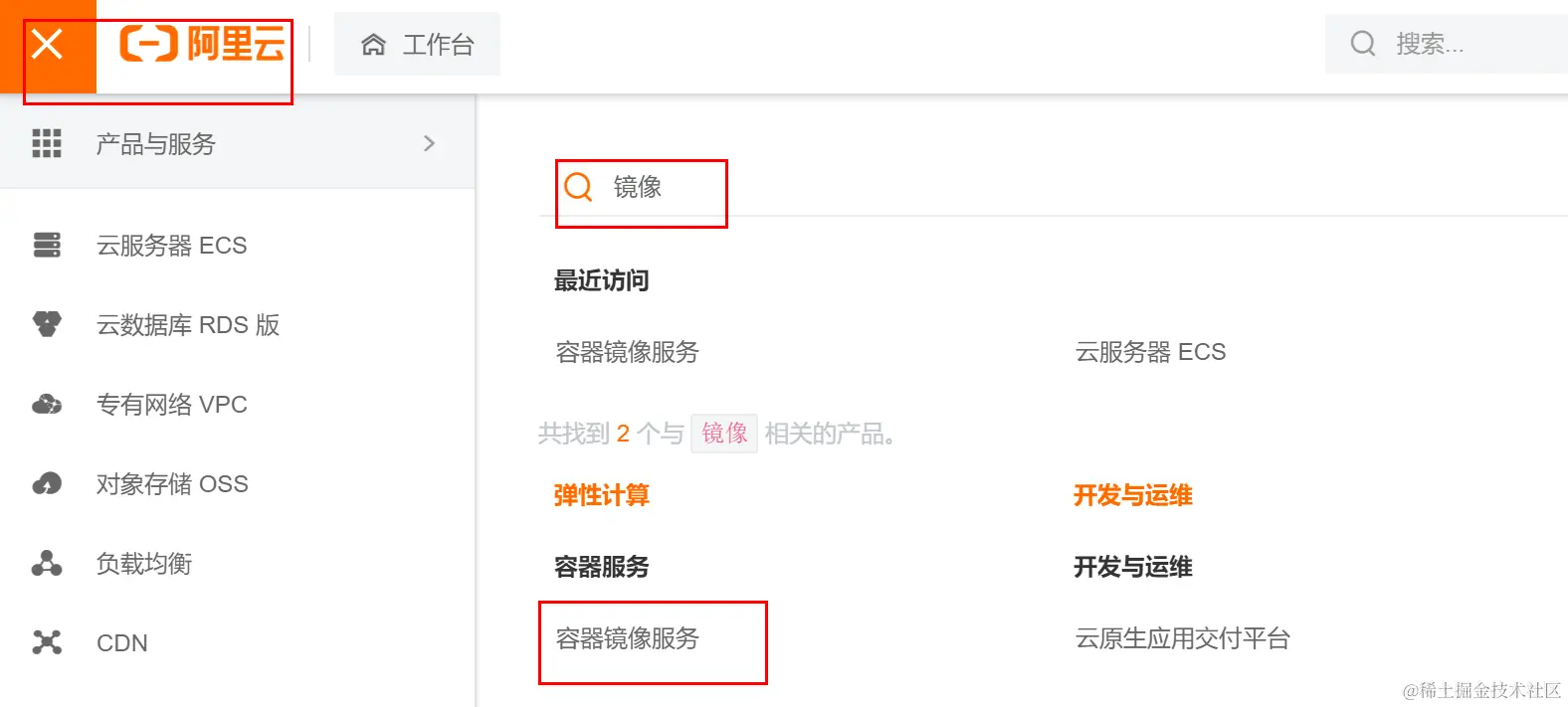Open the 工作台 tab

click(x=418, y=45)
